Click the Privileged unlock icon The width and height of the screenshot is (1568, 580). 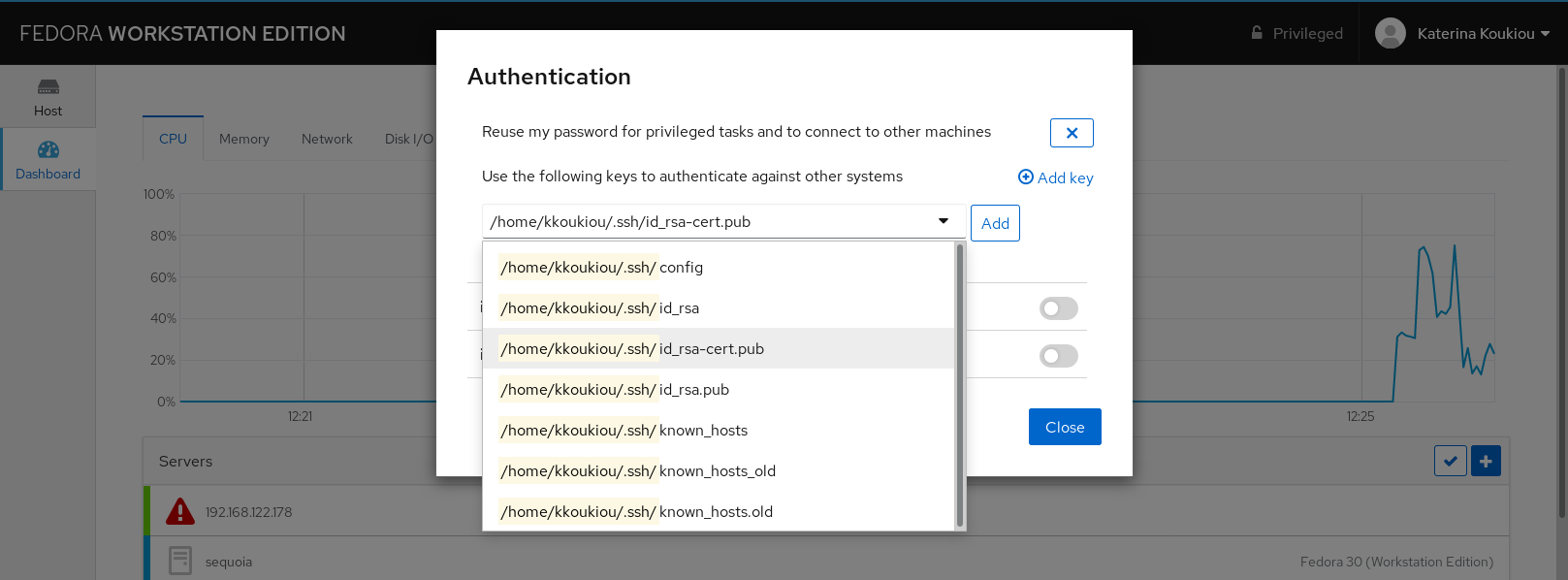pyautogui.click(x=1257, y=33)
